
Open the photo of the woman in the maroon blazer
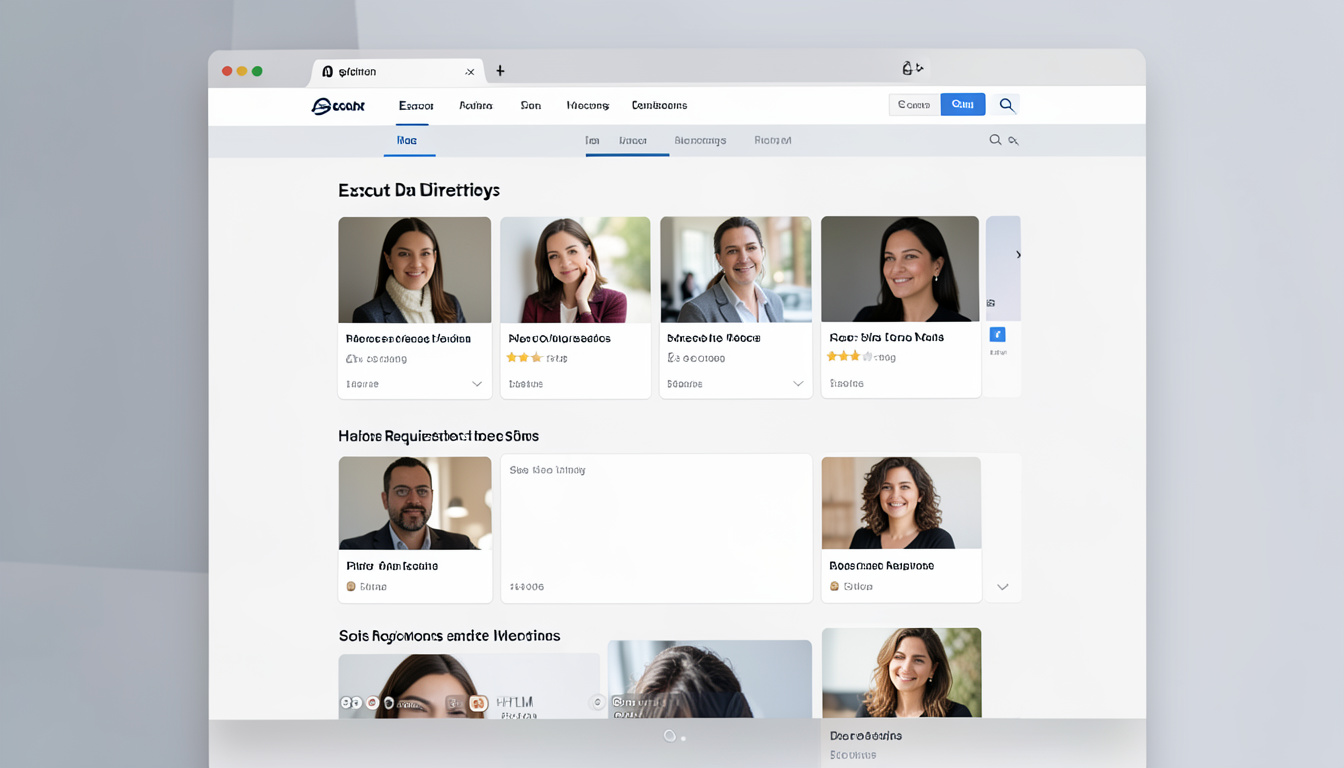click(575, 270)
